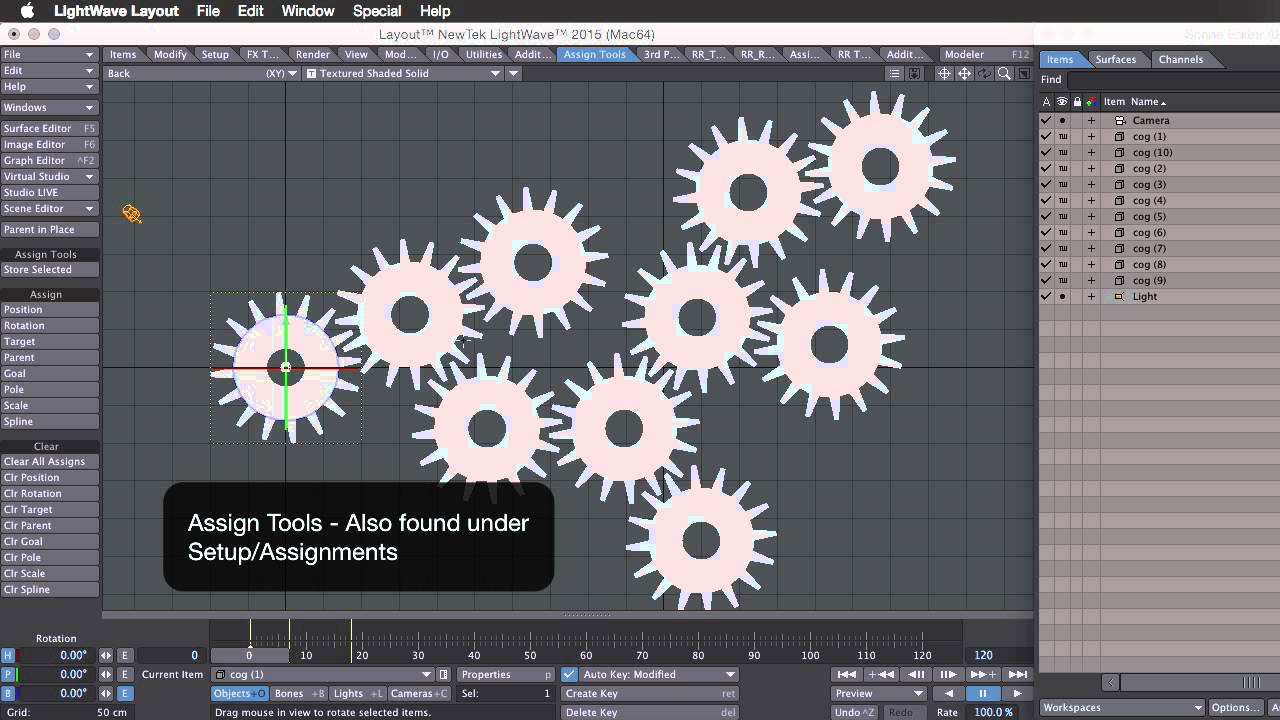Toggle Heading (H) rotation channel
The height and width of the screenshot is (720, 1280).
8,655
